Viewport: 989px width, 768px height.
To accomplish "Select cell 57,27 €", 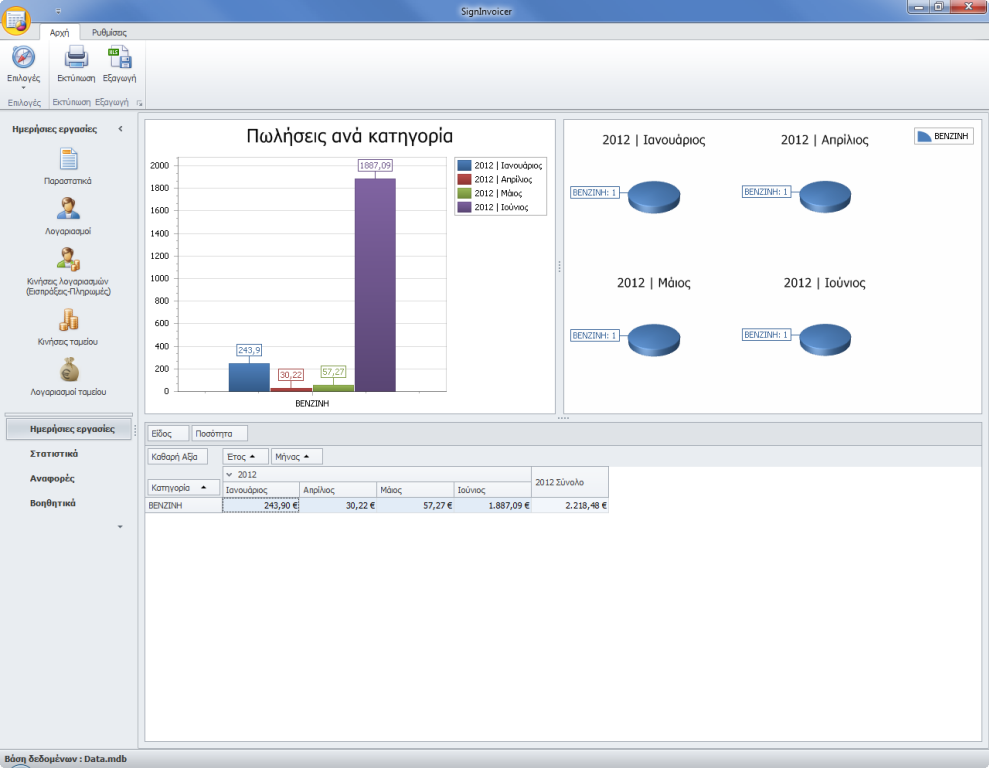I will 415,506.
